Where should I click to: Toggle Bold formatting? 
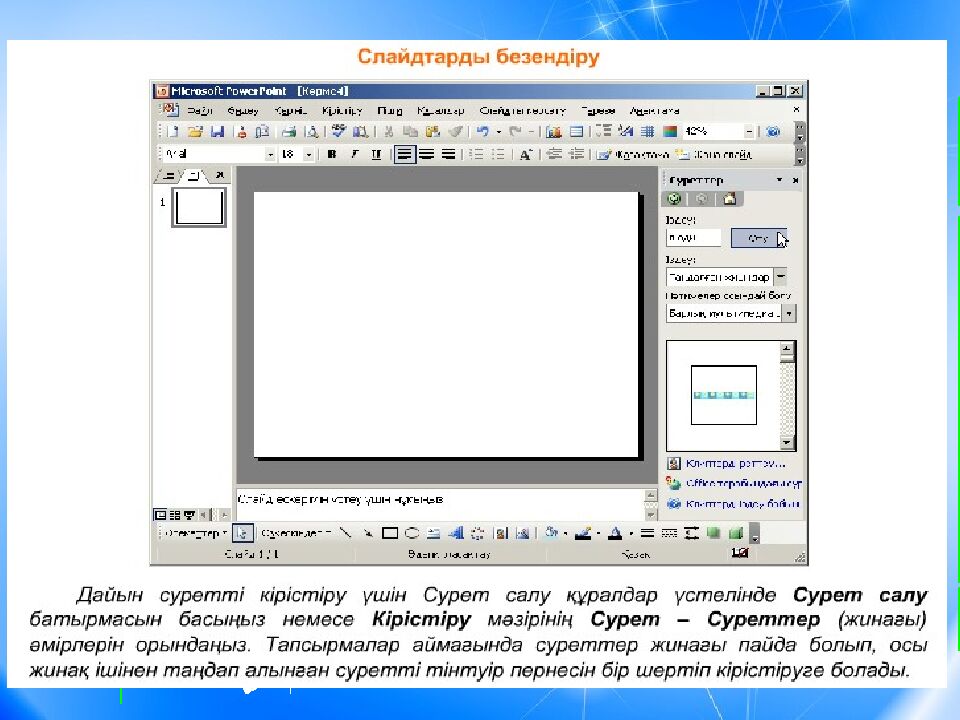click(331, 155)
